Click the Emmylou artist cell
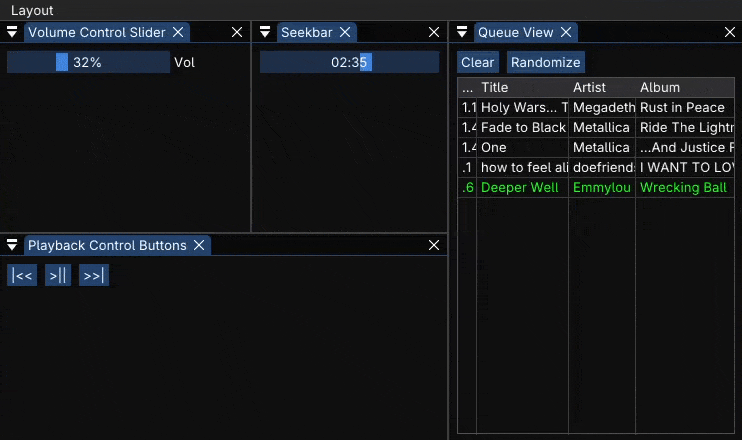The image size is (742, 440). (602, 187)
